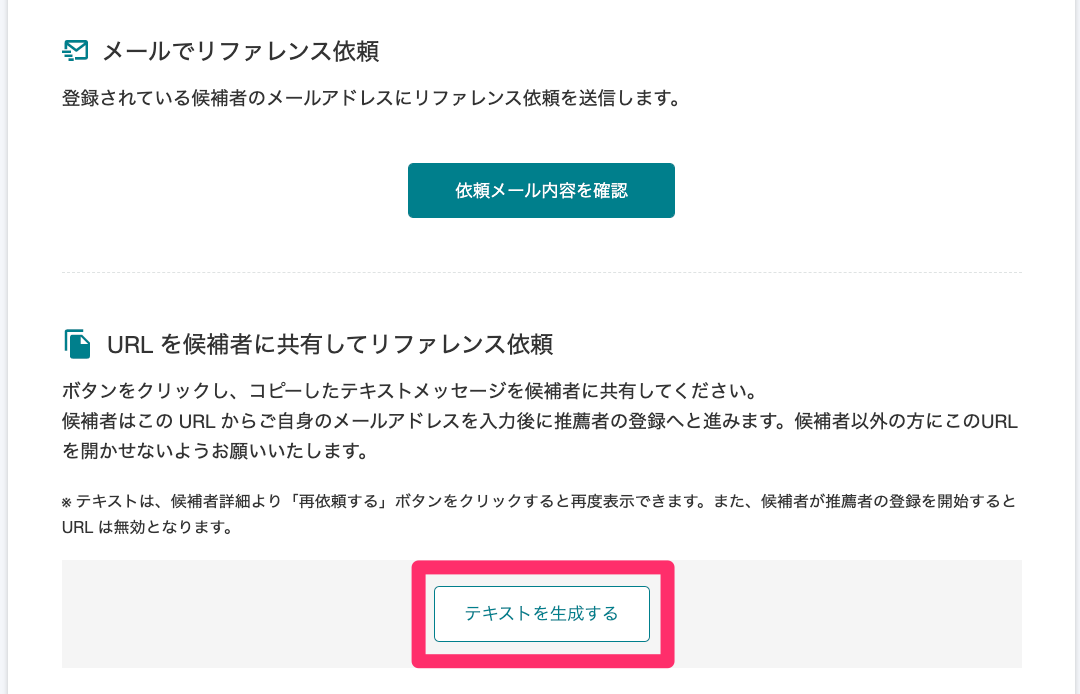Click the メールでリファレンス依頼 heading text
This screenshot has height=694, width=1080.
(240, 52)
